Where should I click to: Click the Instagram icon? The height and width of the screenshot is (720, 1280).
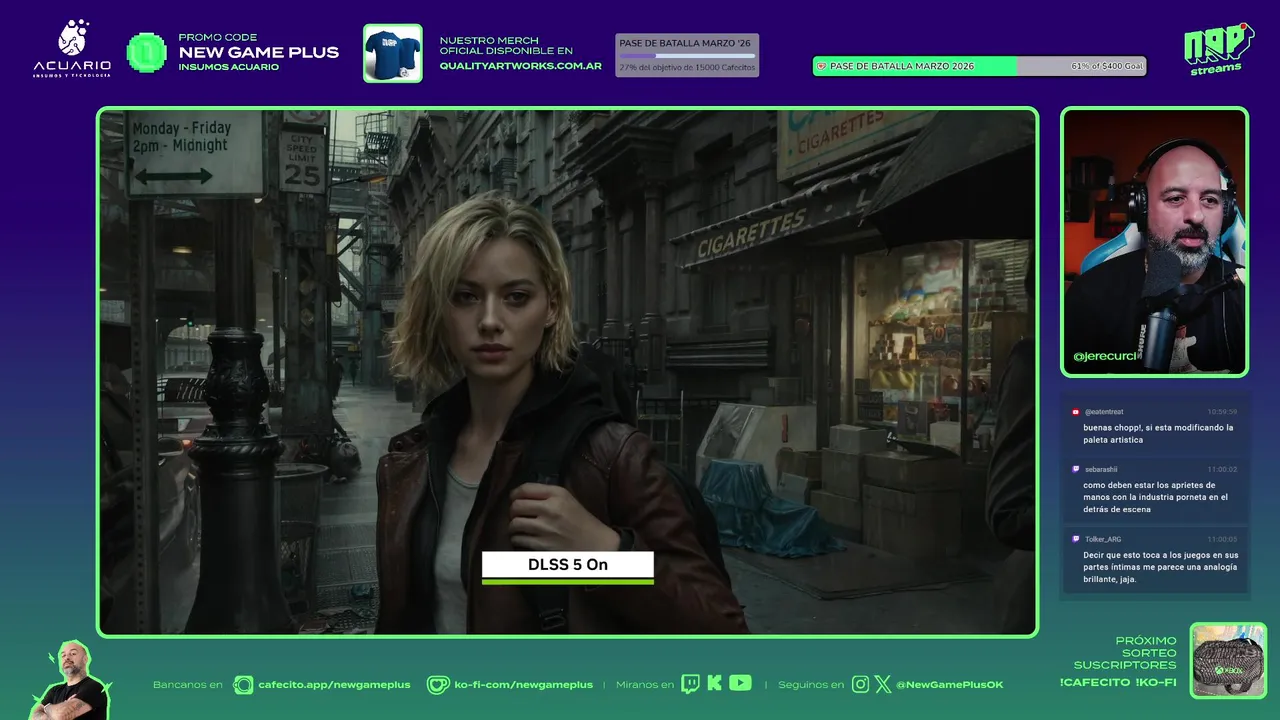[x=860, y=685]
